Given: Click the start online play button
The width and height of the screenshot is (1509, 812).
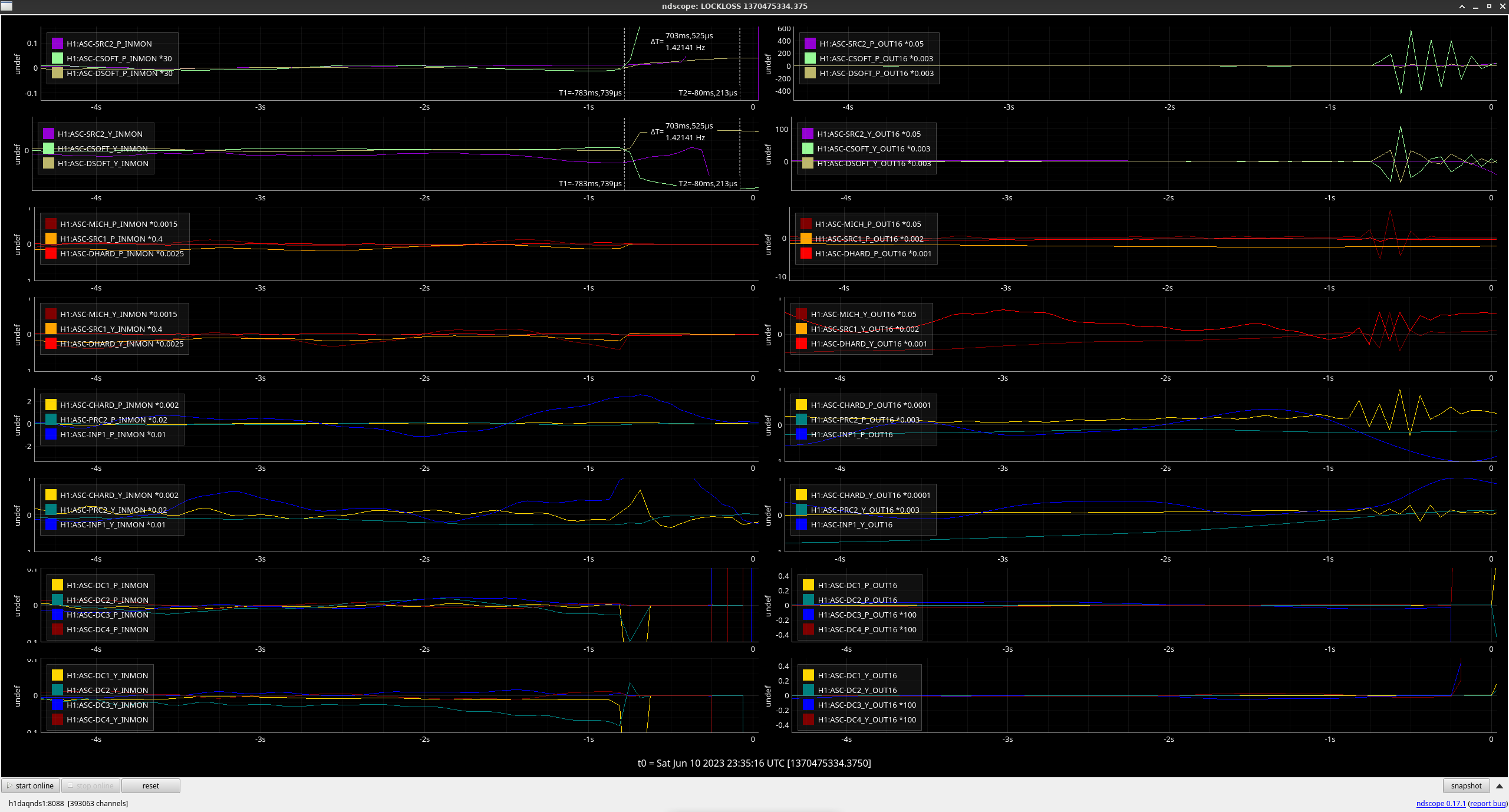Looking at the screenshot, I should coord(31,785).
